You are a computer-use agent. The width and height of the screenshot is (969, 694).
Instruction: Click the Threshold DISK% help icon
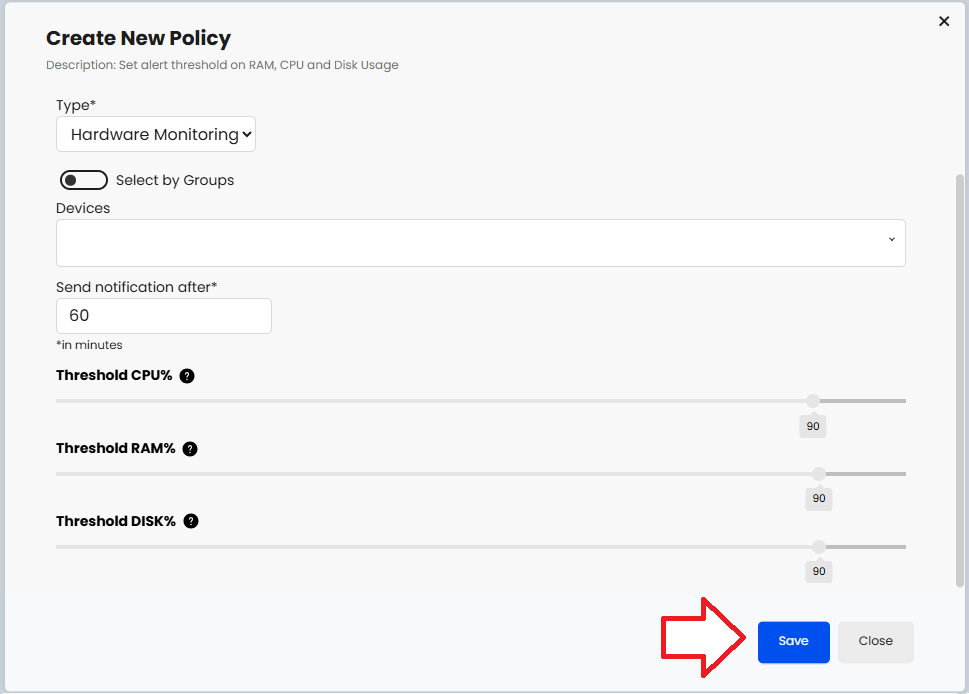(x=191, y=521)
